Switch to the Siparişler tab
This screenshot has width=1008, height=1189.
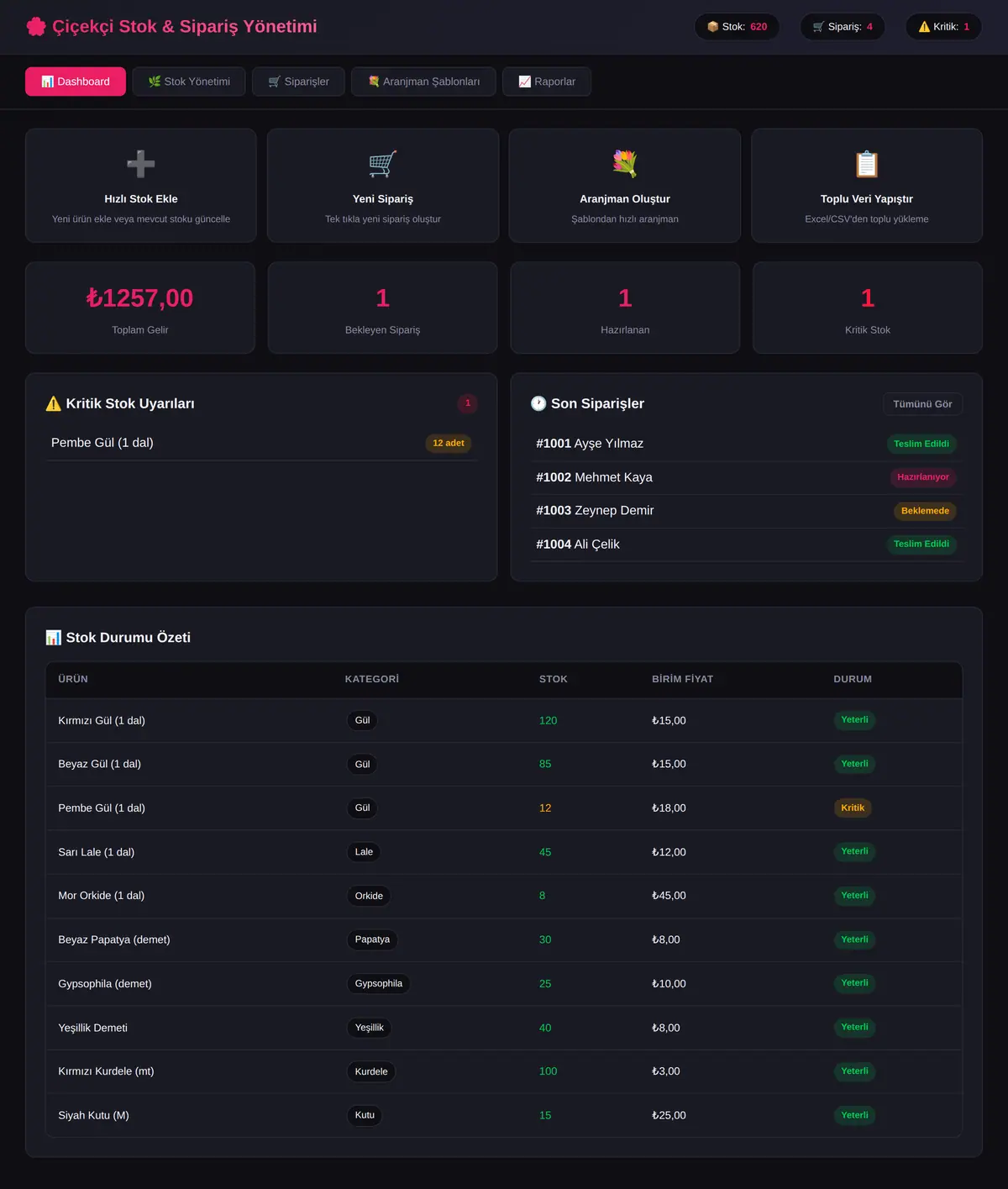coord(298,82)
